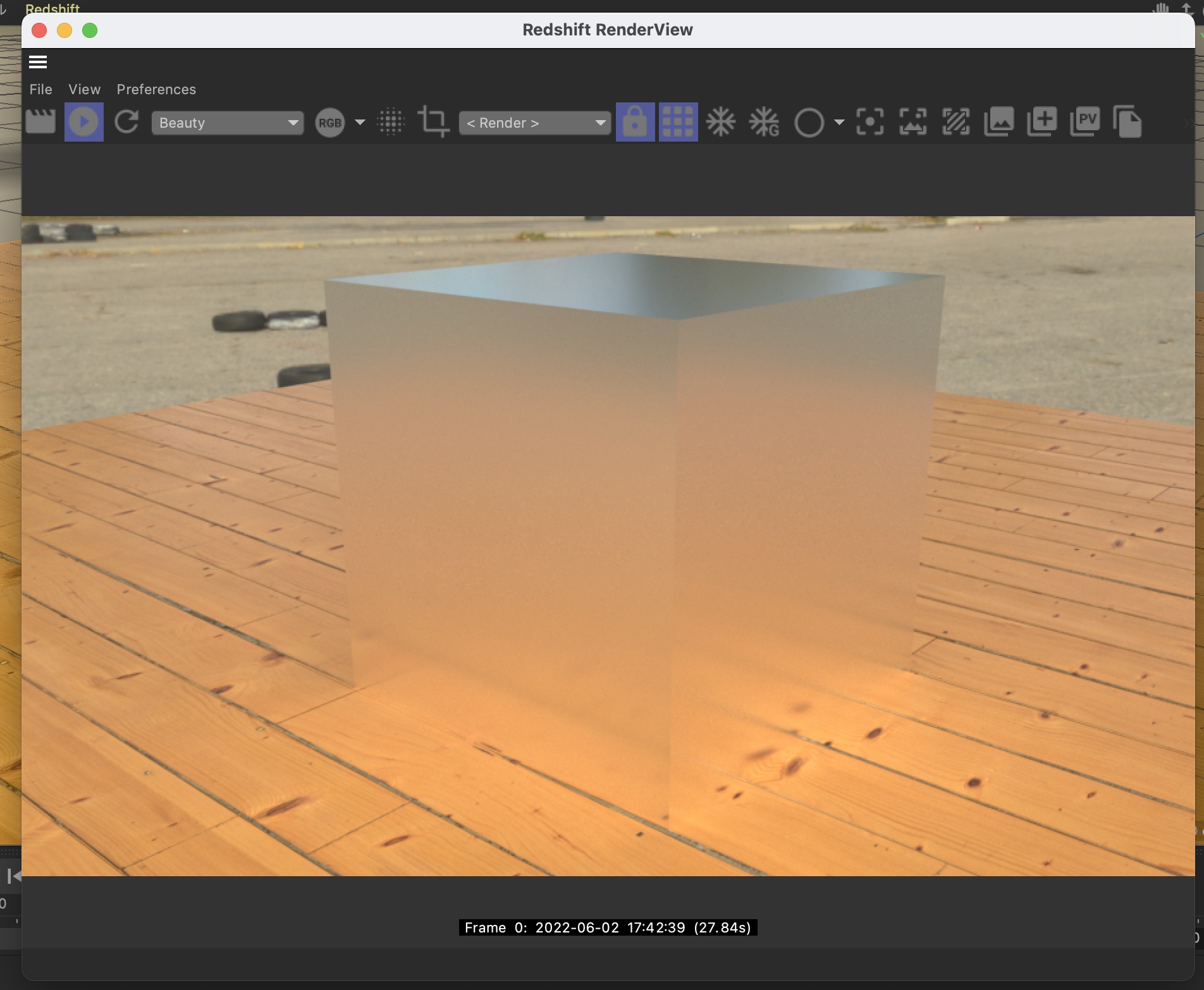Select the crop region tool

[433, 122]
